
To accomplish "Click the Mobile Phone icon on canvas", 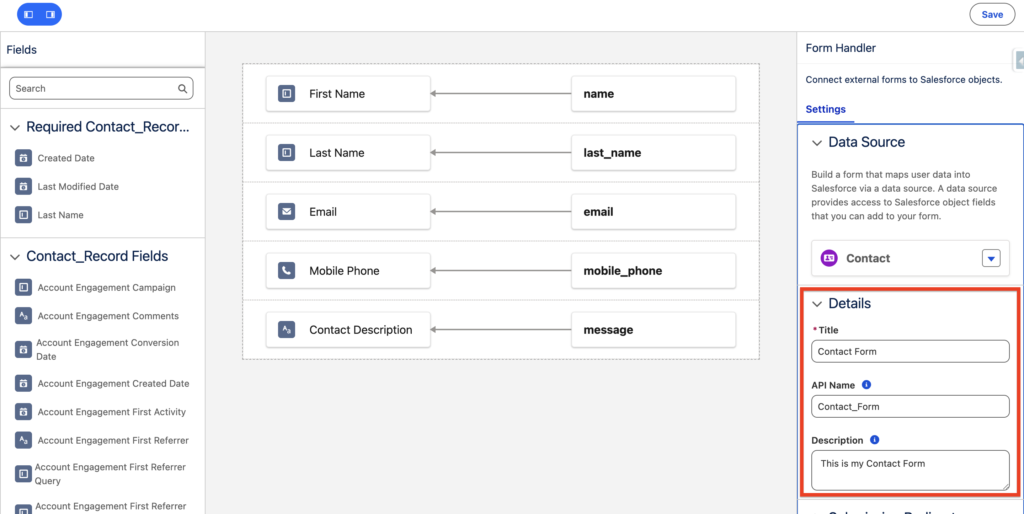I will [x=286, y=271].
